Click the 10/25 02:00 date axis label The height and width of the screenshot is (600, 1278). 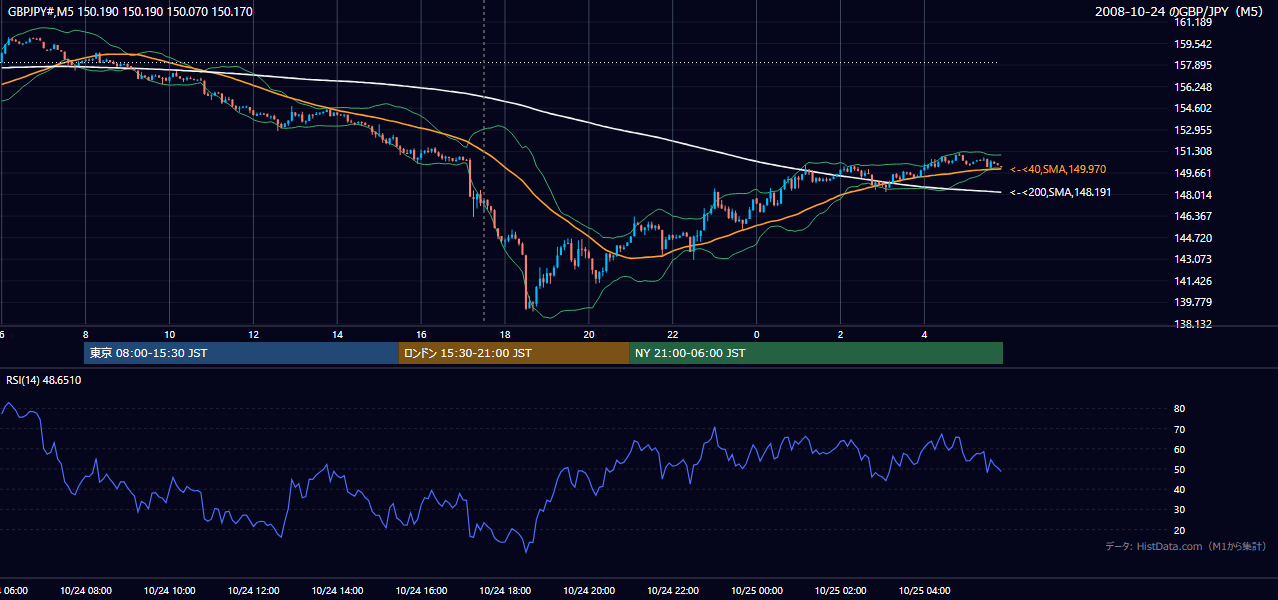(x=841, y=590)
